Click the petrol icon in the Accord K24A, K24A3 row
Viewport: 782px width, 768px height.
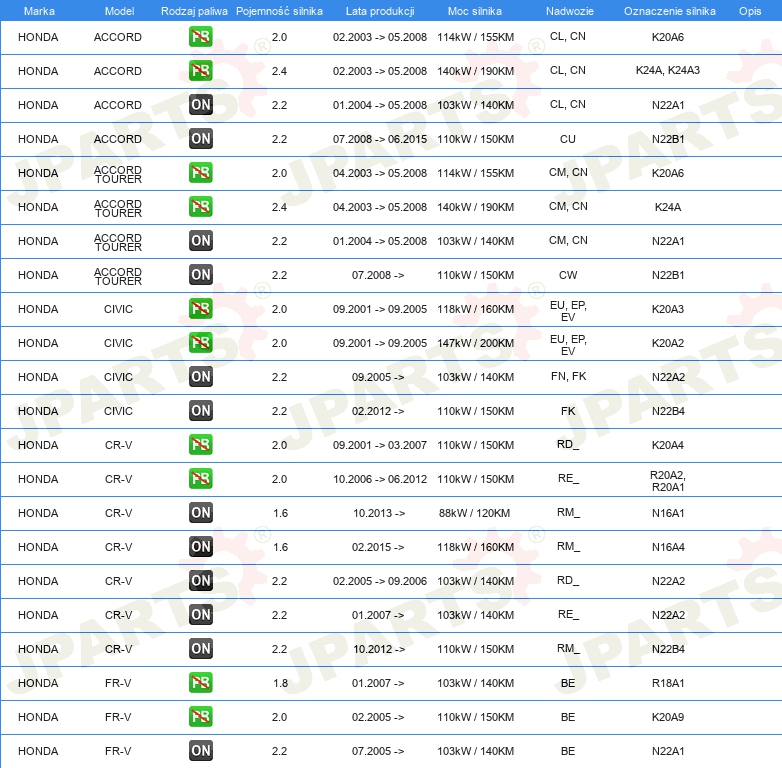[200, 70]
